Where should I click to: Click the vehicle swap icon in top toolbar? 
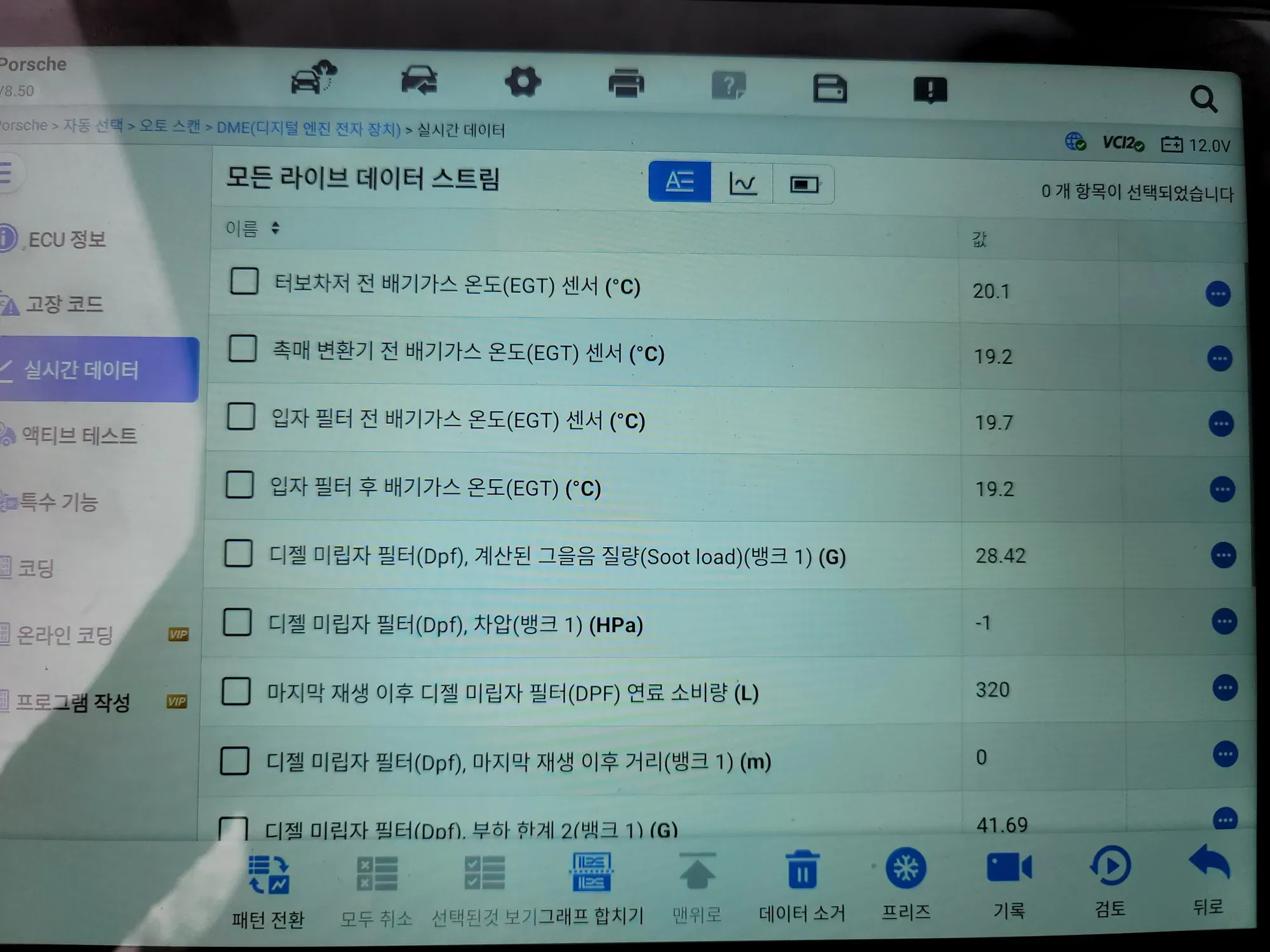pyautogui.click(x=419, y=81)
